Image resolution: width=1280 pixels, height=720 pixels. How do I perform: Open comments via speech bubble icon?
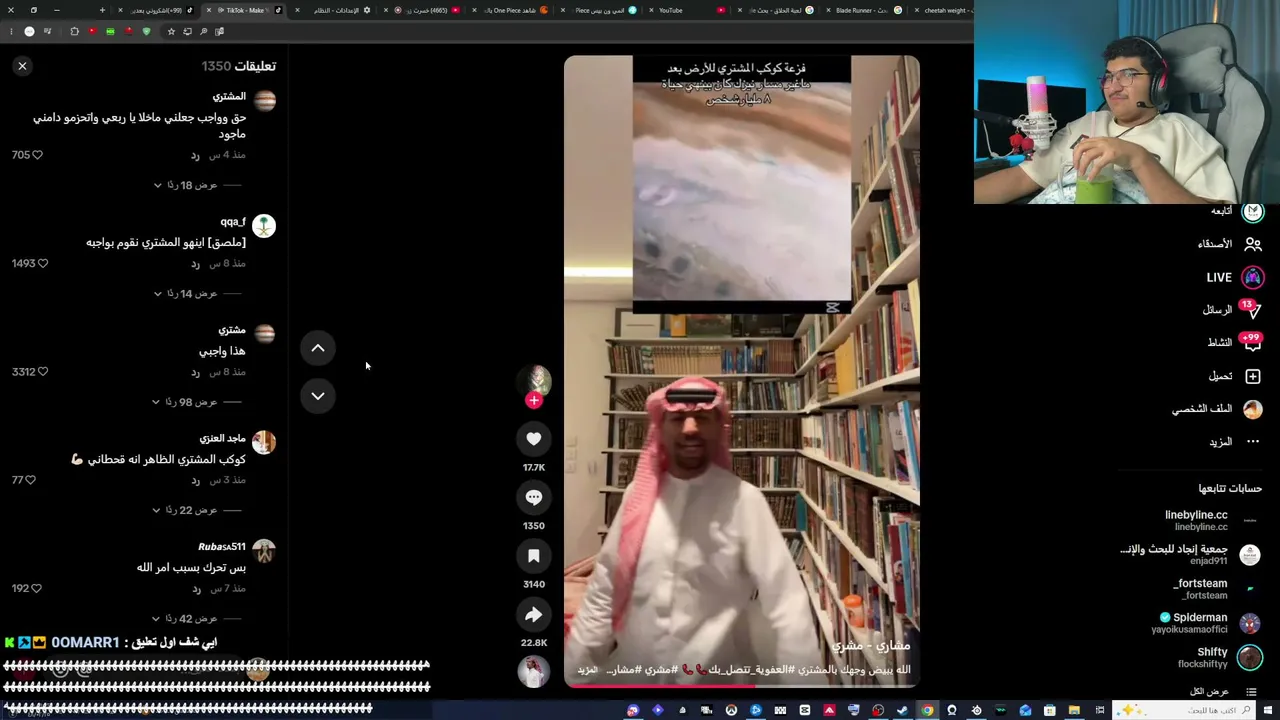click(534, 497)
